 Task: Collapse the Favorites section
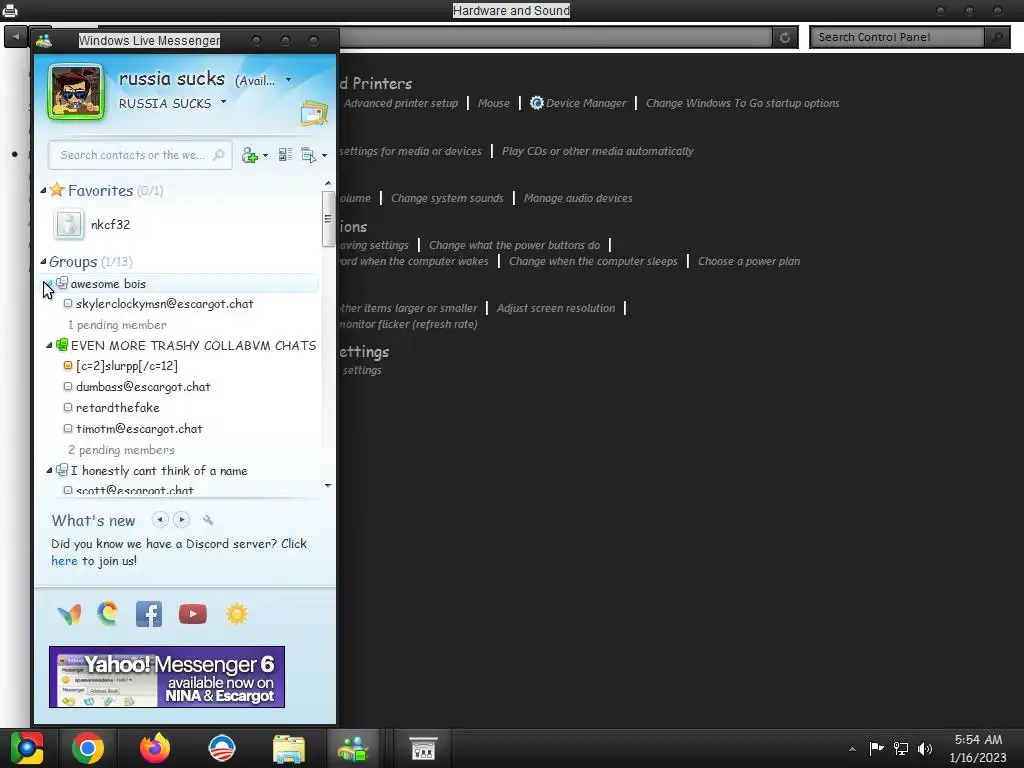[x=43, y=191]
